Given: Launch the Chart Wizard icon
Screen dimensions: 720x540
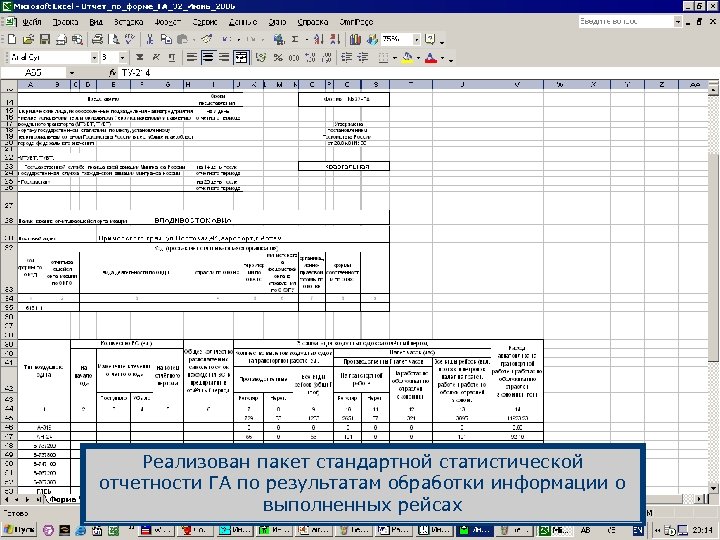Looking at the screenshot, I should pos(355,39).
